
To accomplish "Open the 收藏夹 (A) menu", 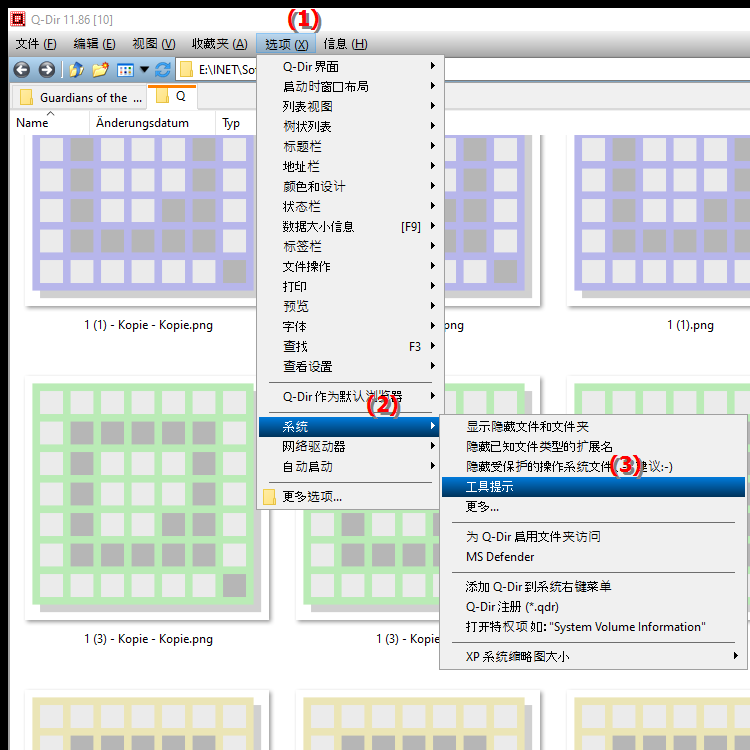I will tap(220, 44).
